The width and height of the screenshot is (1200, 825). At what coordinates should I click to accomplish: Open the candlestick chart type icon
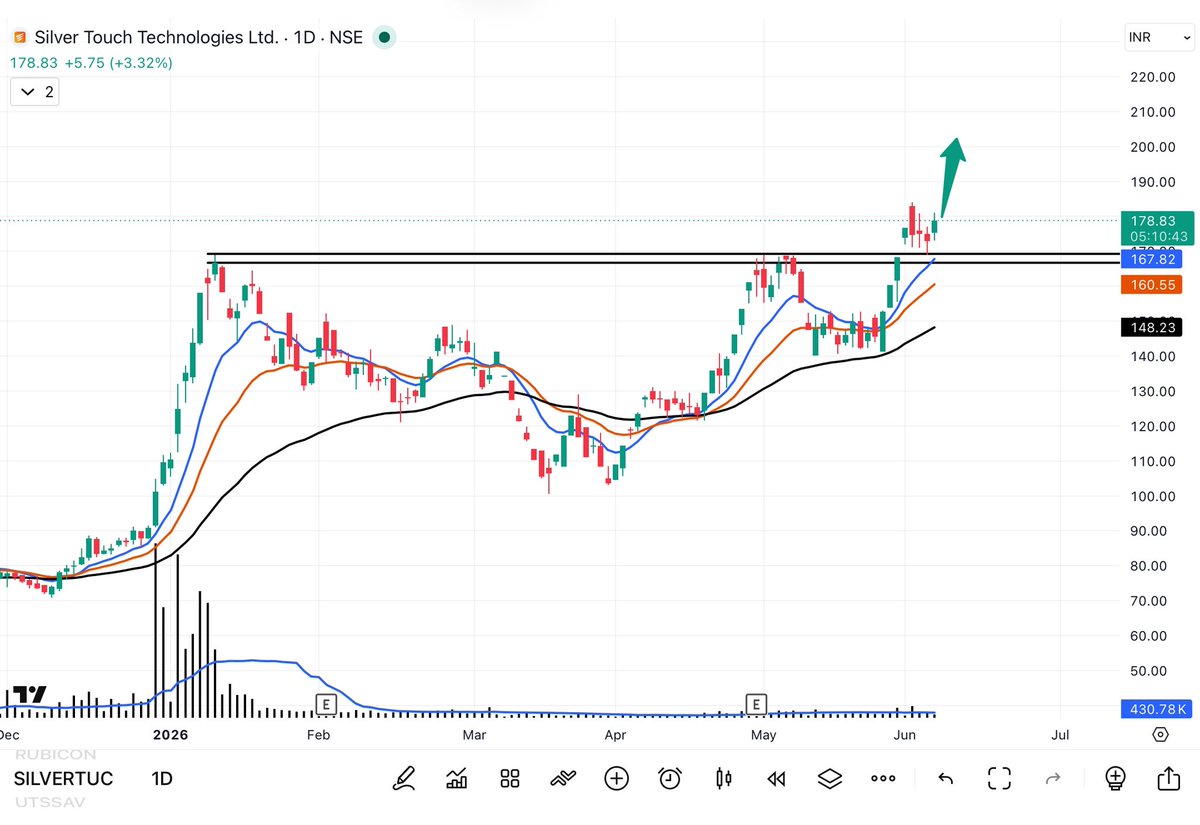click(724, 778)
